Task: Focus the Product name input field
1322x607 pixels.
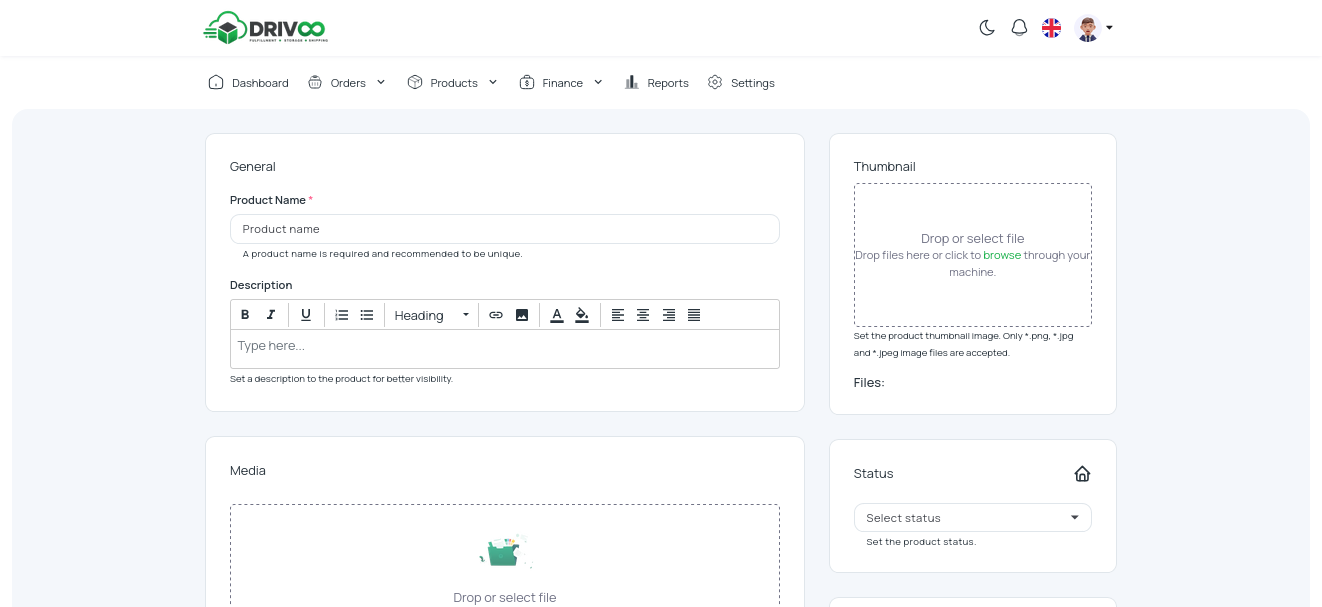Action: pyautogui.click(x=505, y=229)
